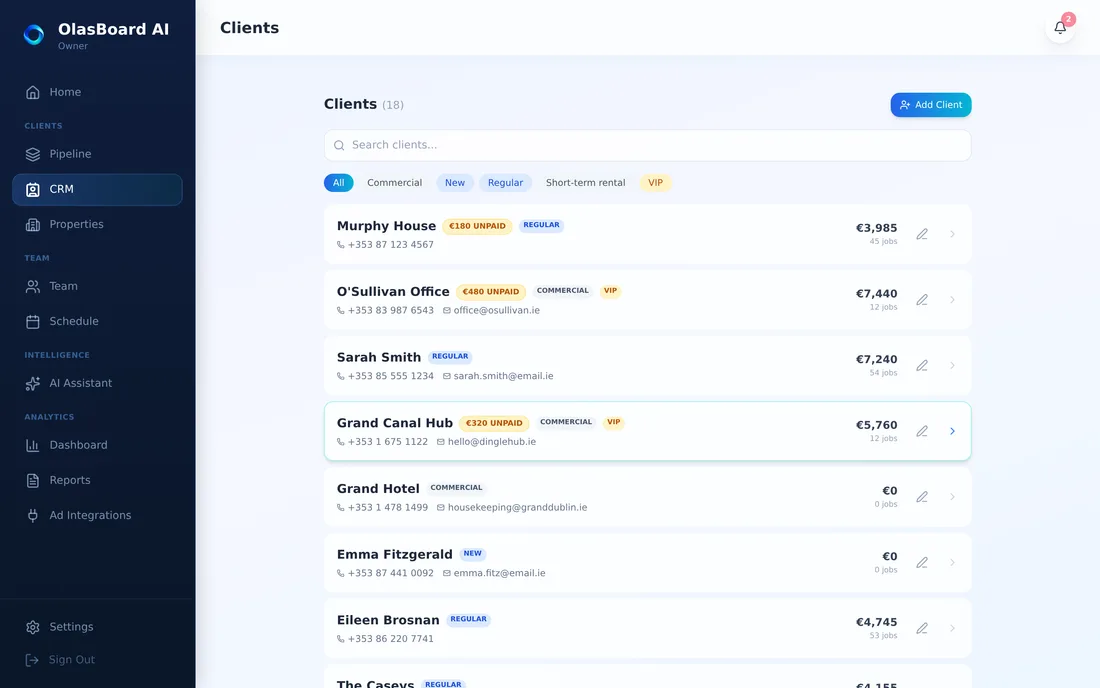Click the Add Client button

(931, 104)
